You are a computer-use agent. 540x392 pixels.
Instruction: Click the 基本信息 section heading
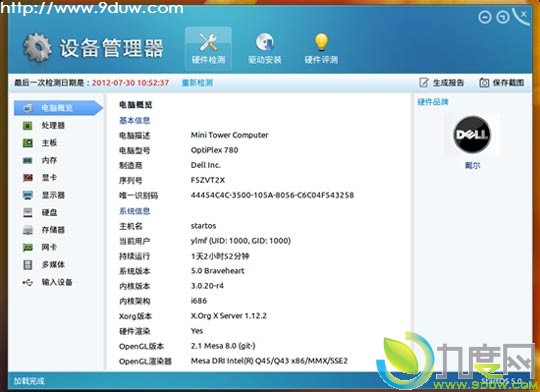click(135, 120)
